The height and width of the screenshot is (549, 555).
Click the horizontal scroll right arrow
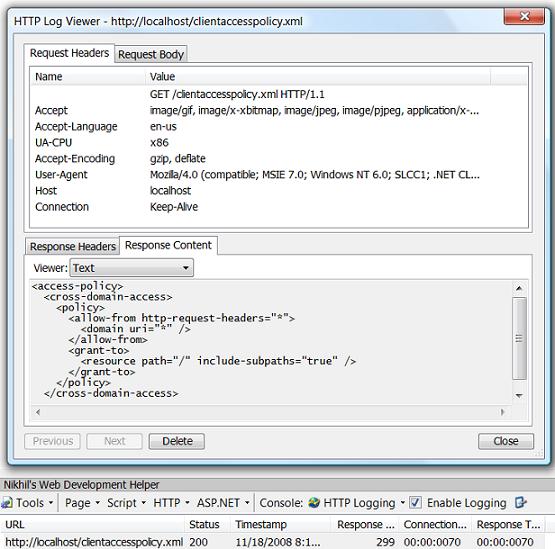click(502, 412)
